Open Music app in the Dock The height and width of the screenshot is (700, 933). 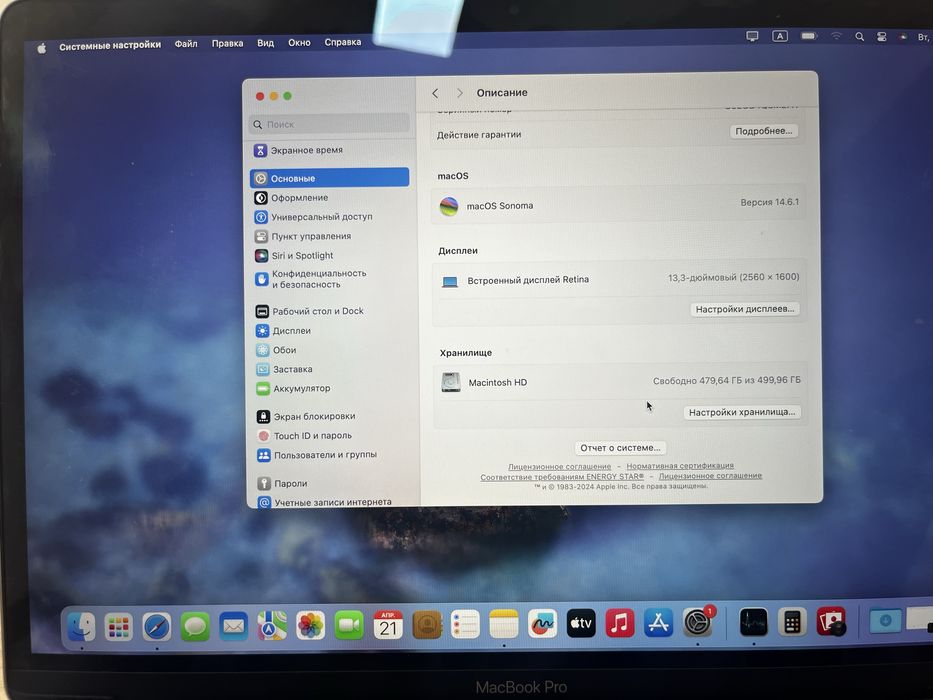click(x=619, y=623)
